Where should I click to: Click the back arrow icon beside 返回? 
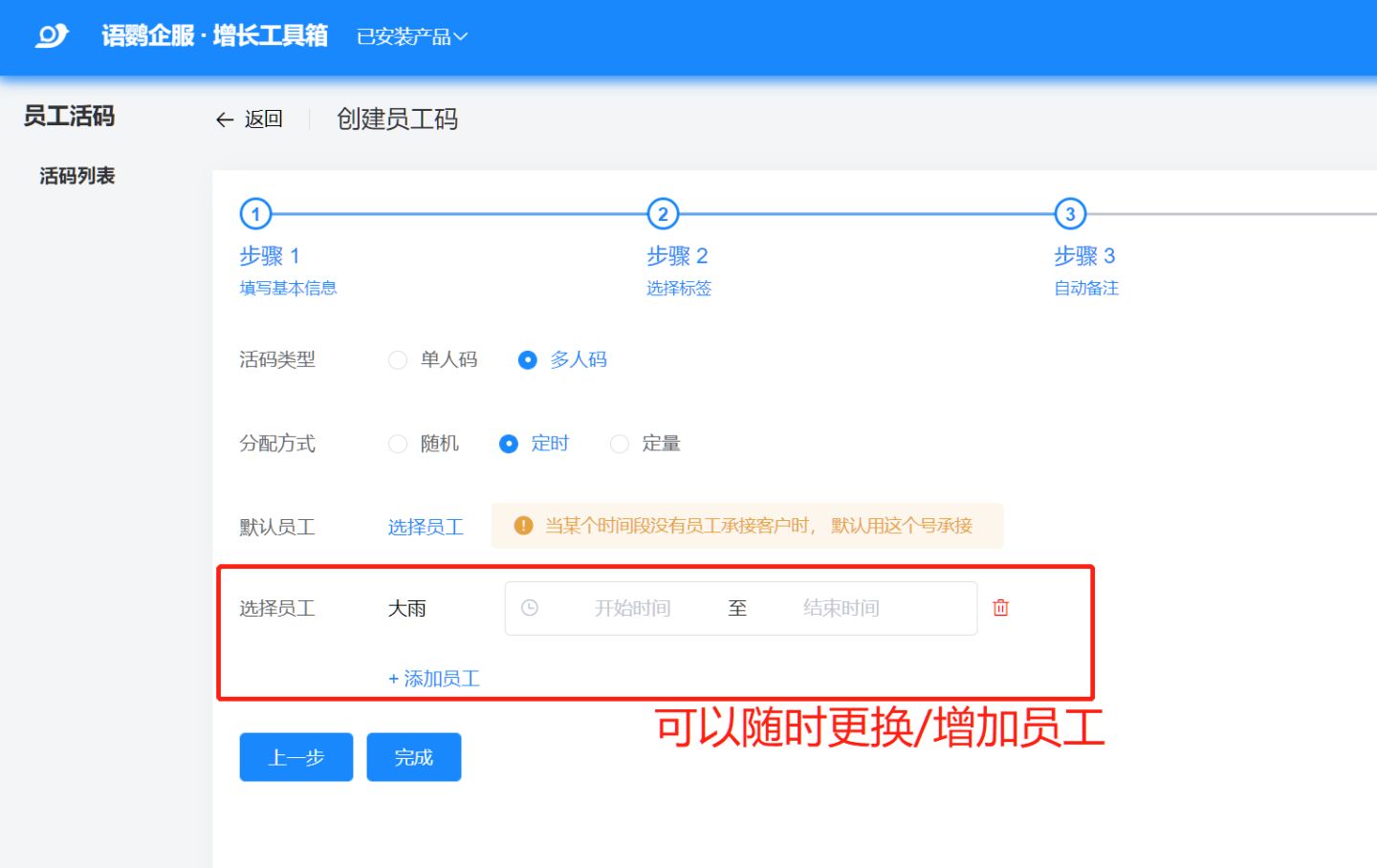[x=225, y=119]
